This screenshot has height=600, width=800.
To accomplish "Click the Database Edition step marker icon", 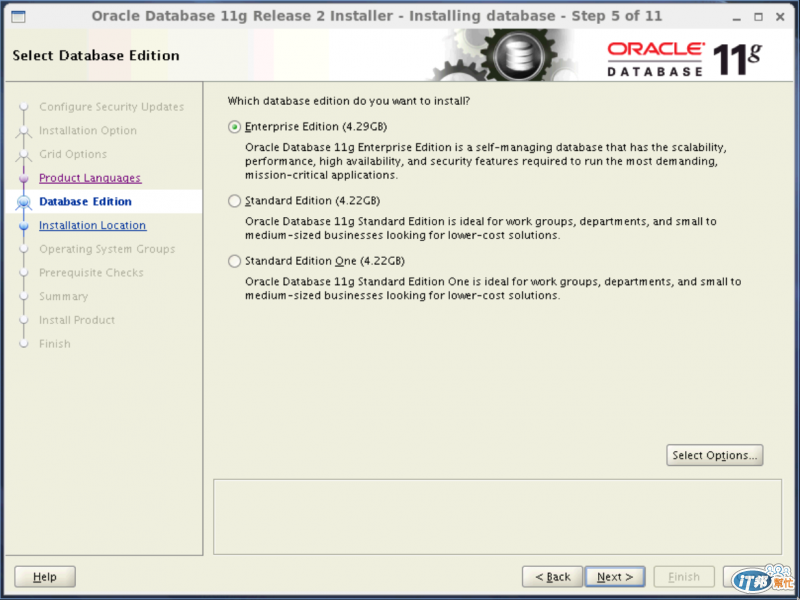I will pyautogui.click(x=23, y=202).
